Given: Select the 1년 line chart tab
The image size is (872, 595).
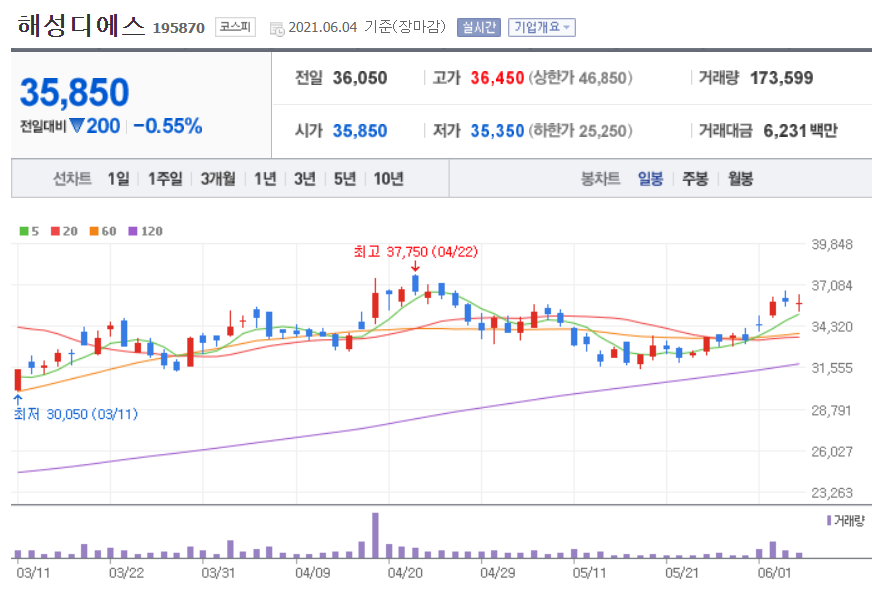Looking at the screenshot, I should coord(265,178).
